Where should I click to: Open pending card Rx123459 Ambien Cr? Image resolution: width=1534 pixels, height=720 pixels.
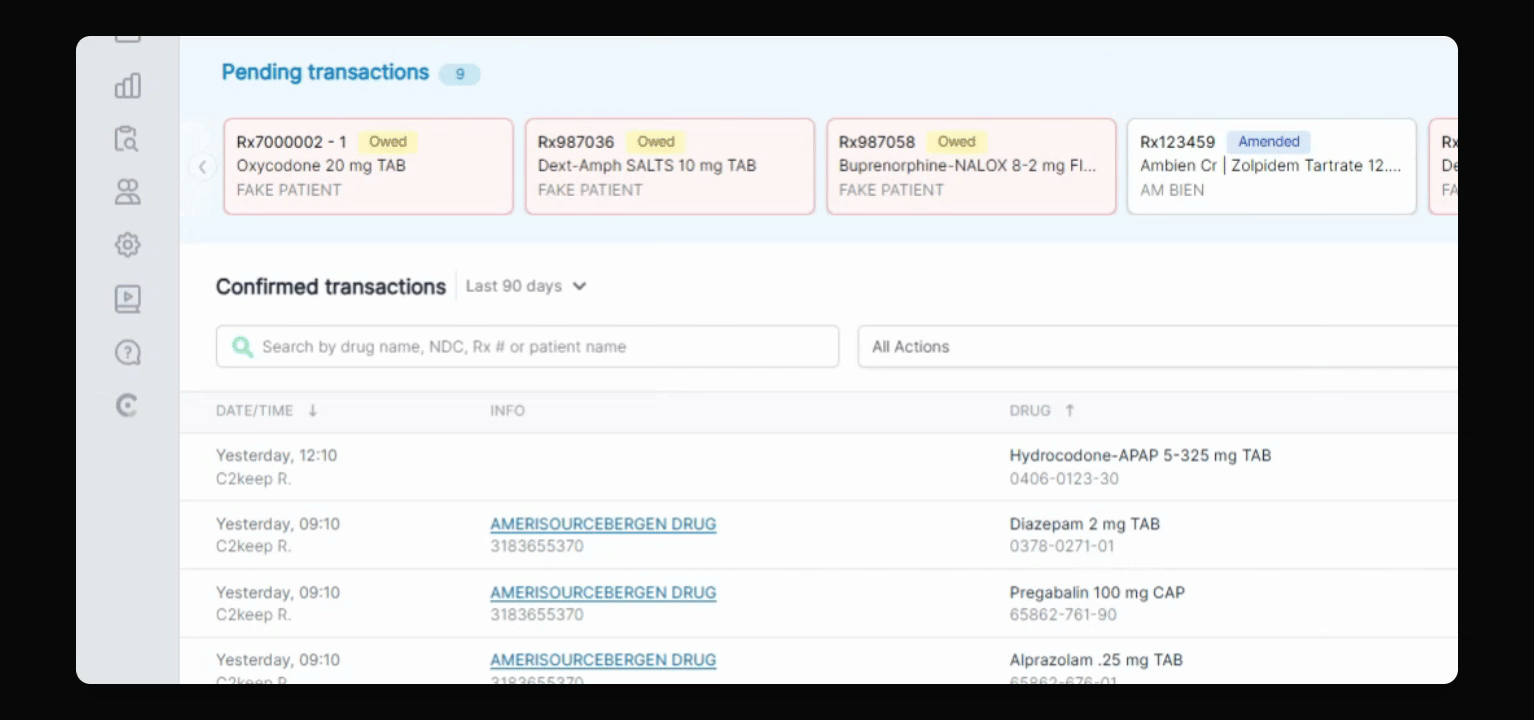point(1272,166)
